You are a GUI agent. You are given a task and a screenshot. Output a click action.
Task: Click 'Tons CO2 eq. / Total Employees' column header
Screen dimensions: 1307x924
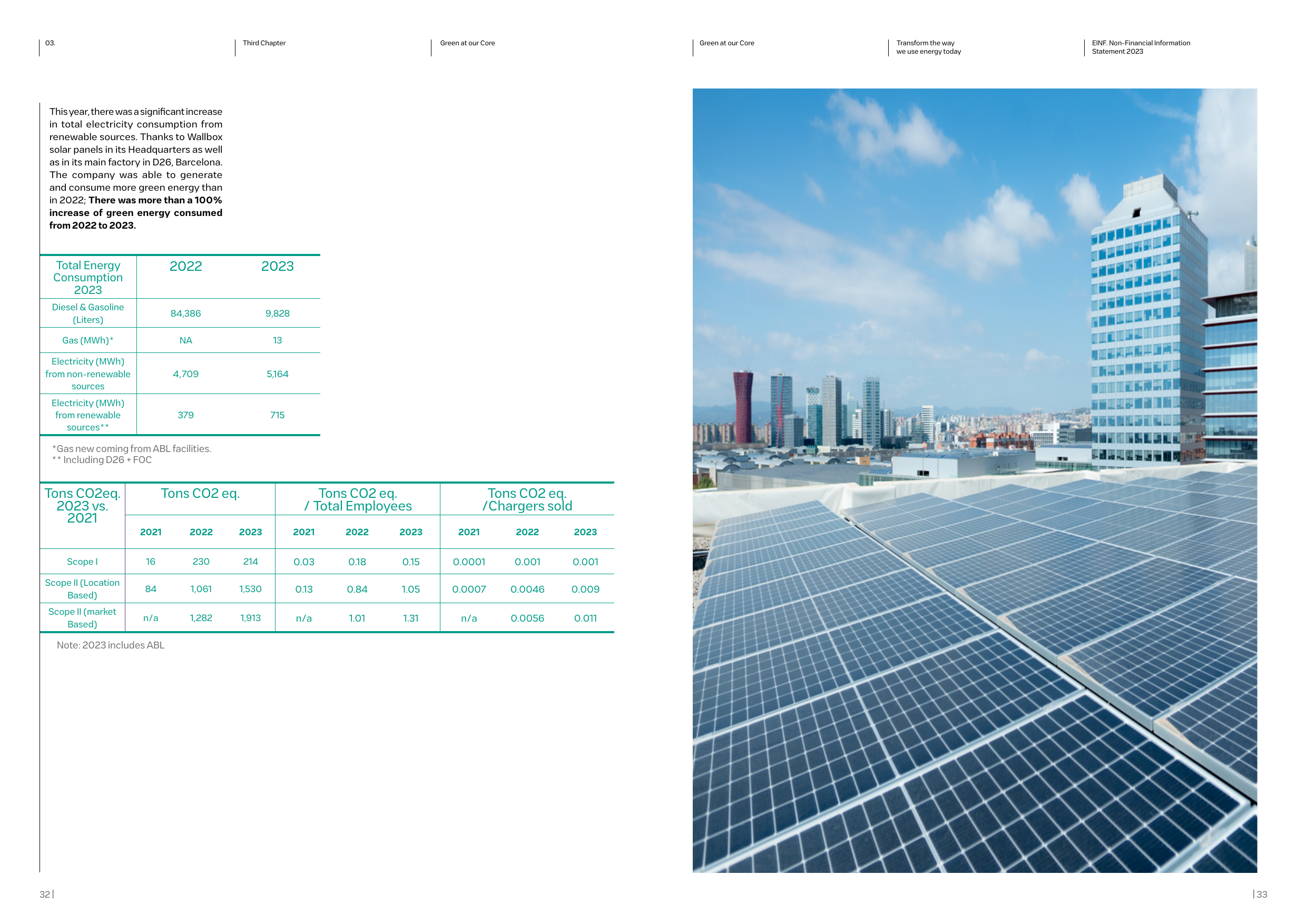point(358,500)
